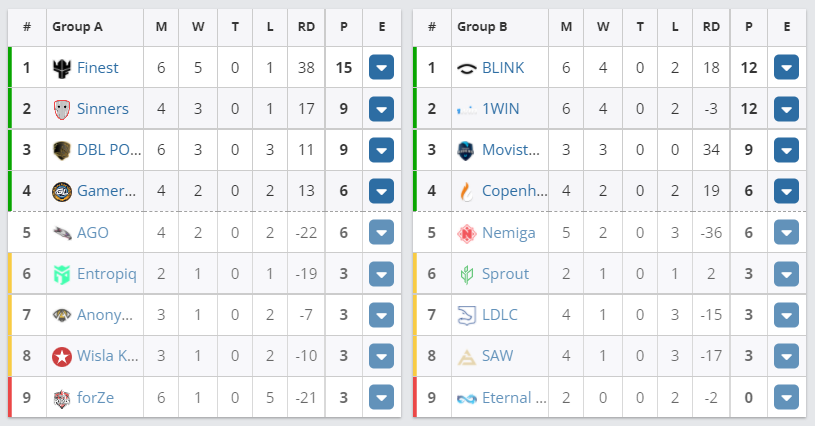Open the Sinners team link
815x426 pixels.
pyautogui.click(x=103, y=109)
